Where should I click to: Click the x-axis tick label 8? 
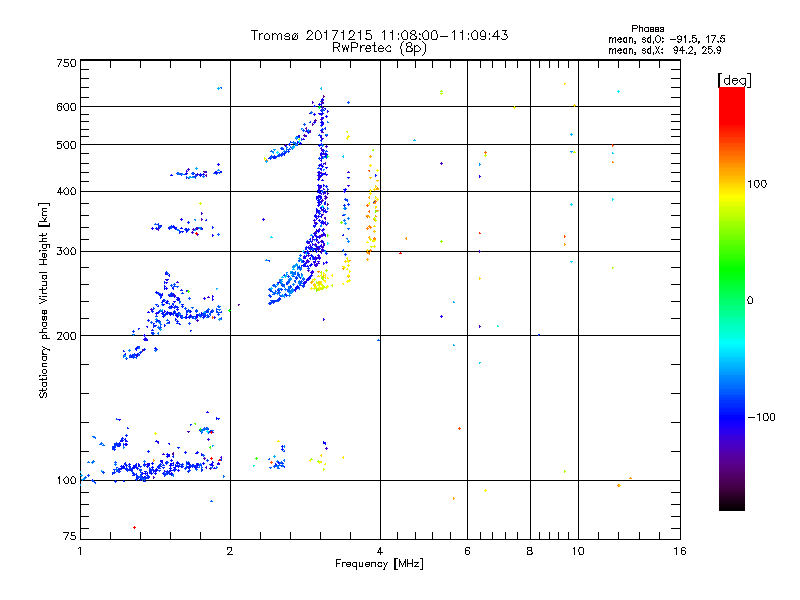pyautogui.click(x=530, y=551)
